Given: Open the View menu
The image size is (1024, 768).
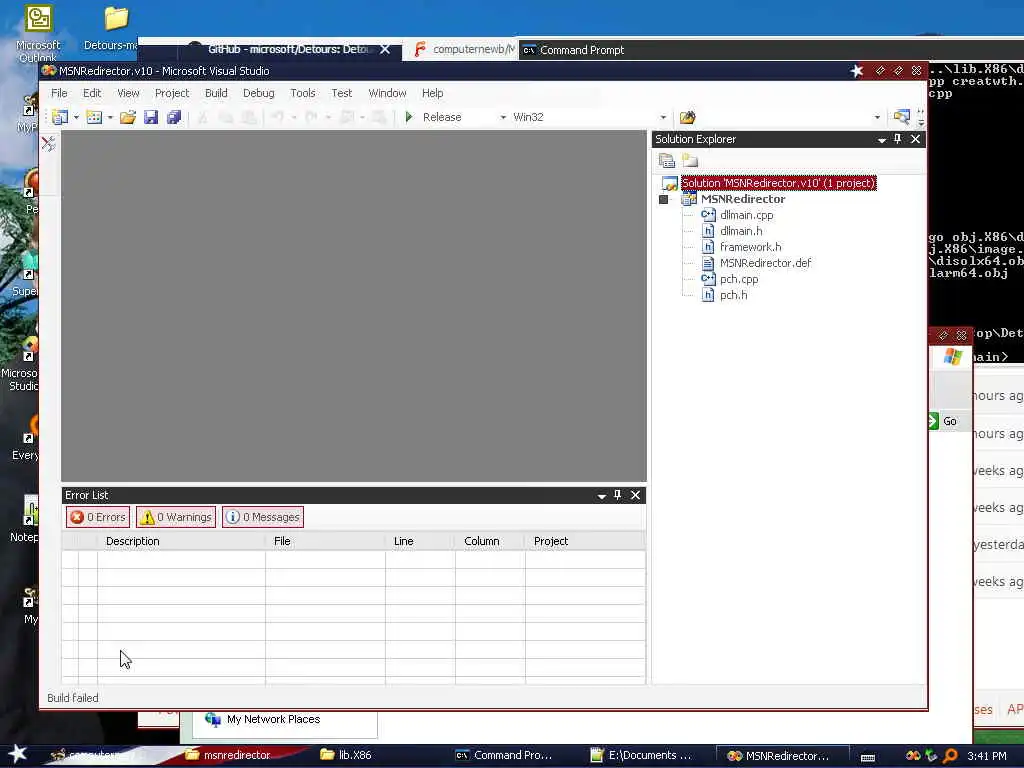Looking at the screenshot, I should 128,93.
